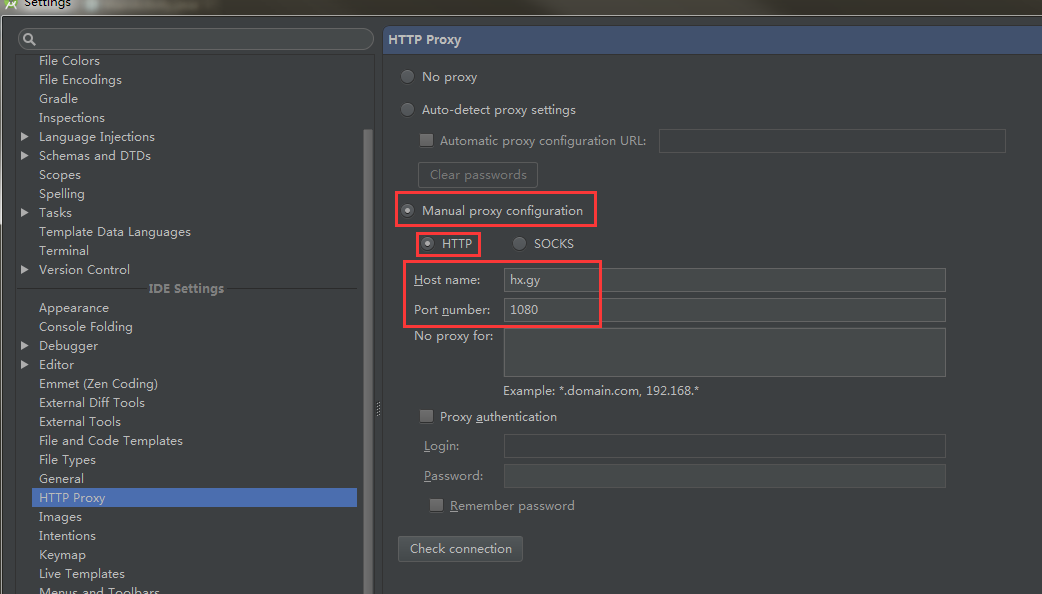Click the Check connection button

[461, 549]
